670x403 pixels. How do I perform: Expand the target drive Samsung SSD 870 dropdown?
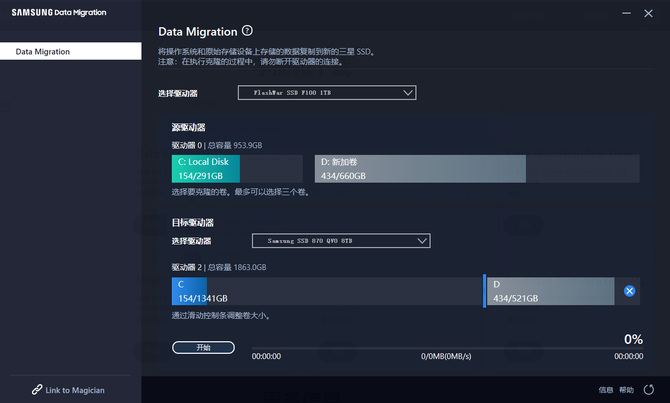tap(340, 241)
